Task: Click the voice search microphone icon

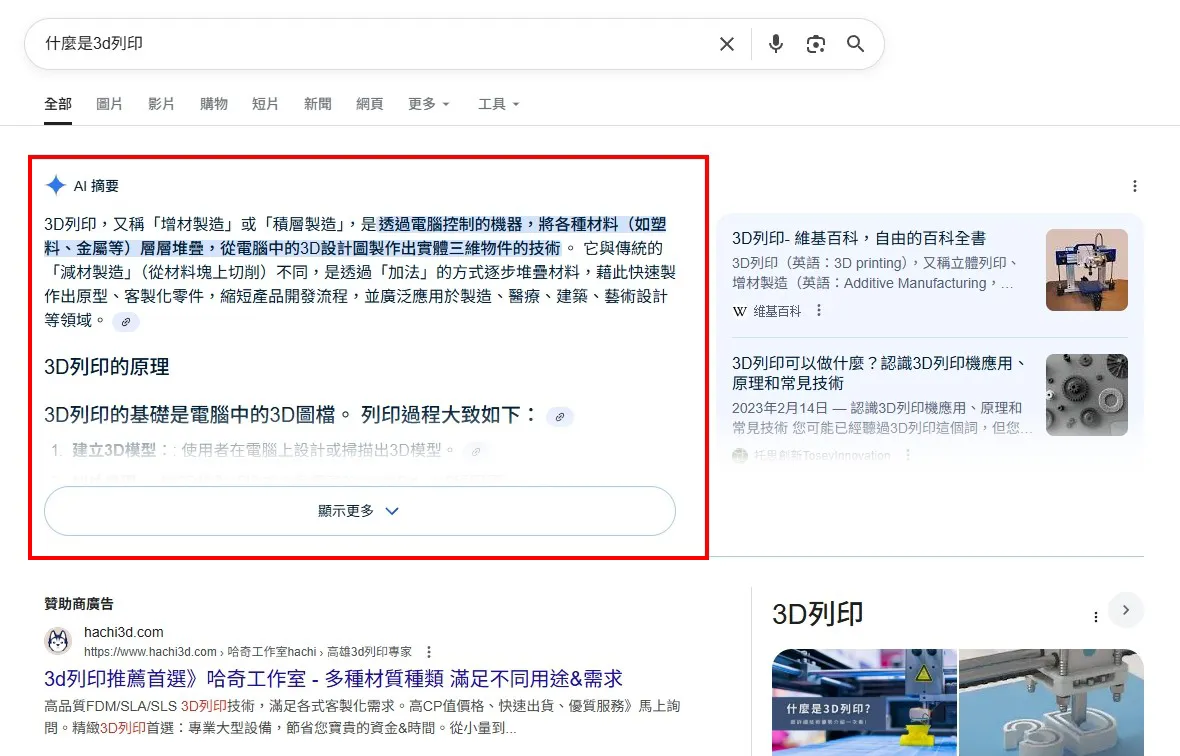Action: click(775, 44)
